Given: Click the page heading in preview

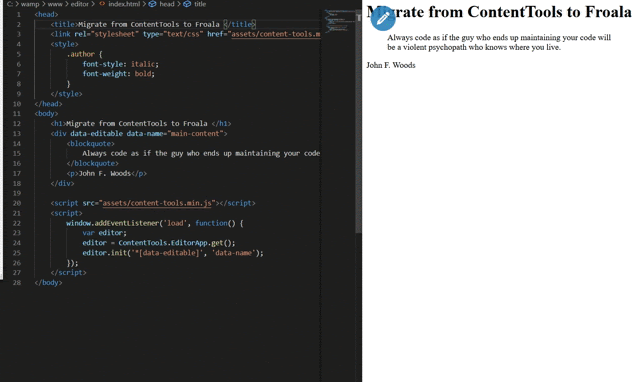Looking at the screenshot, I should pyautogui.click(x=499, y=12).
